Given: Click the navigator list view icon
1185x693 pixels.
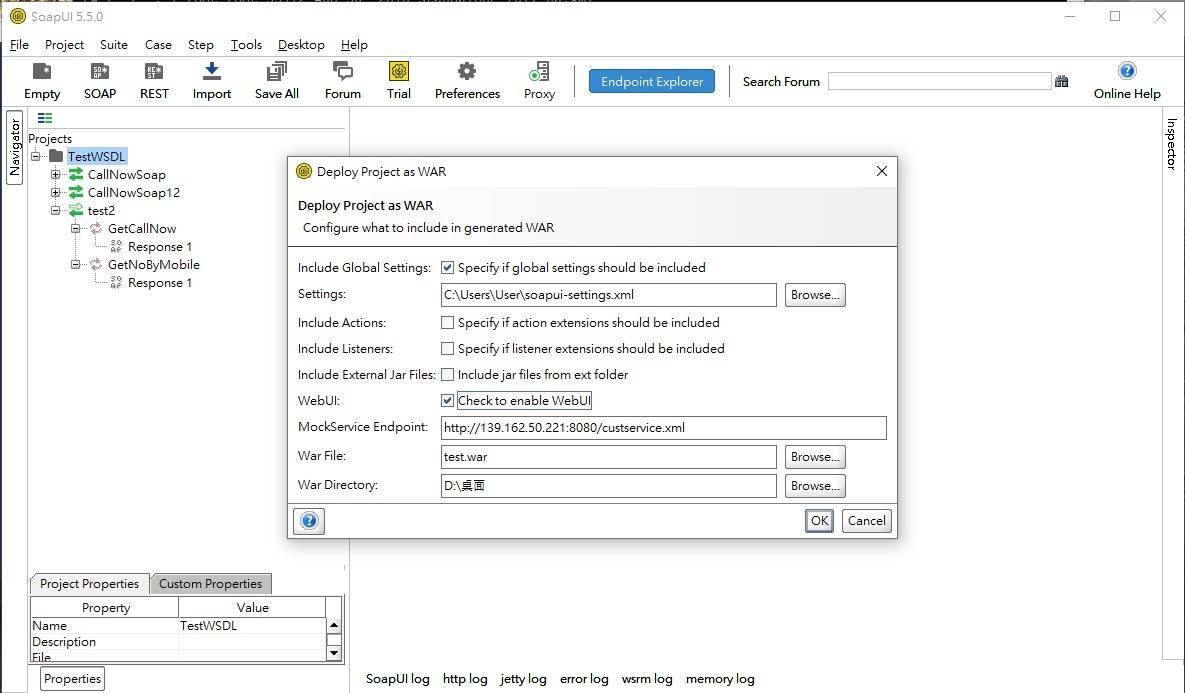Looking at the screenshot, I should pos(45,118).
